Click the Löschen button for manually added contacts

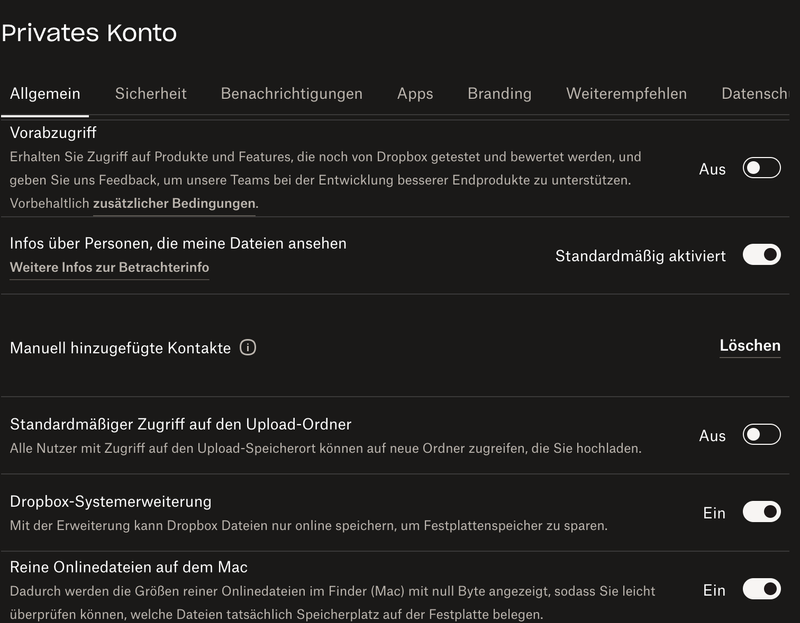tap(748, 345)
